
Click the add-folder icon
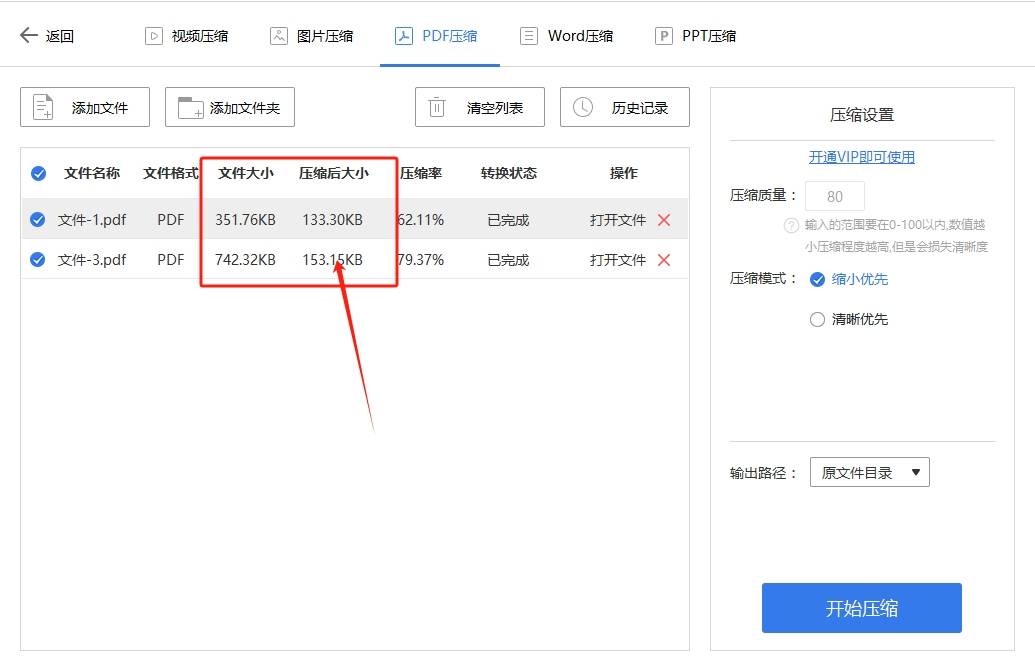190,108
